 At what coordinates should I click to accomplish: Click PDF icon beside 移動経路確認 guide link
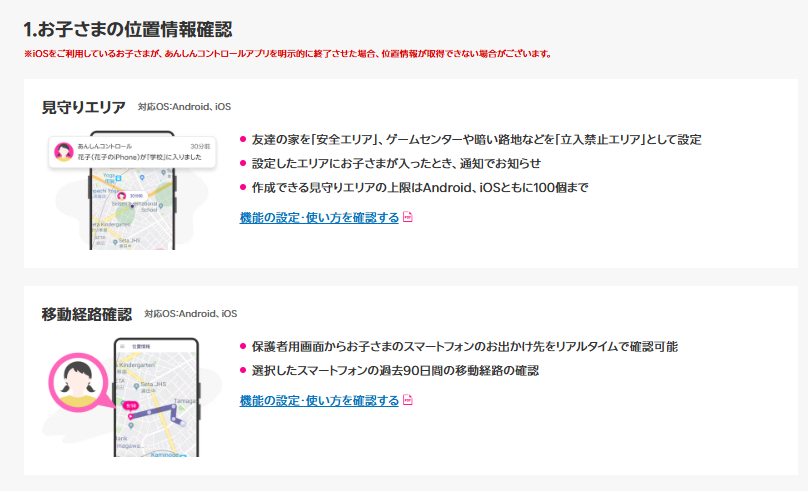pyautogui.click(x=408, y=400)
